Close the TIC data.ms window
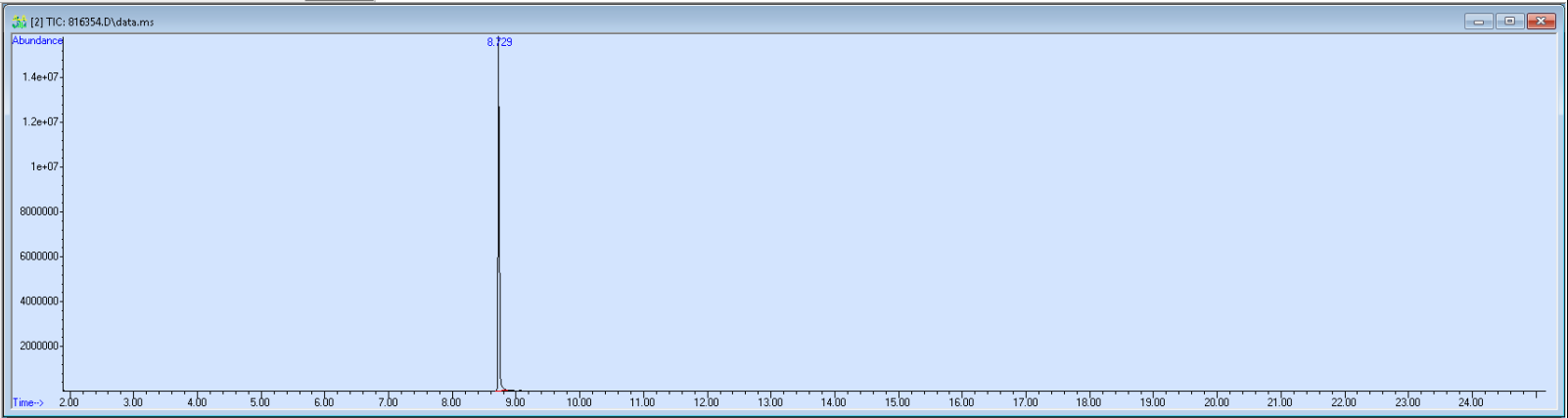 click(1542, 22)
